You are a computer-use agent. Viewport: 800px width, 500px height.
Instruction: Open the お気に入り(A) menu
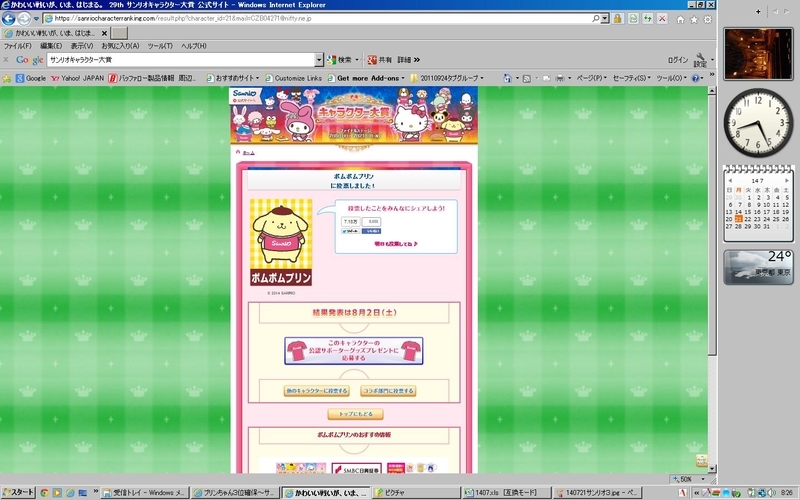click(120, 46)
